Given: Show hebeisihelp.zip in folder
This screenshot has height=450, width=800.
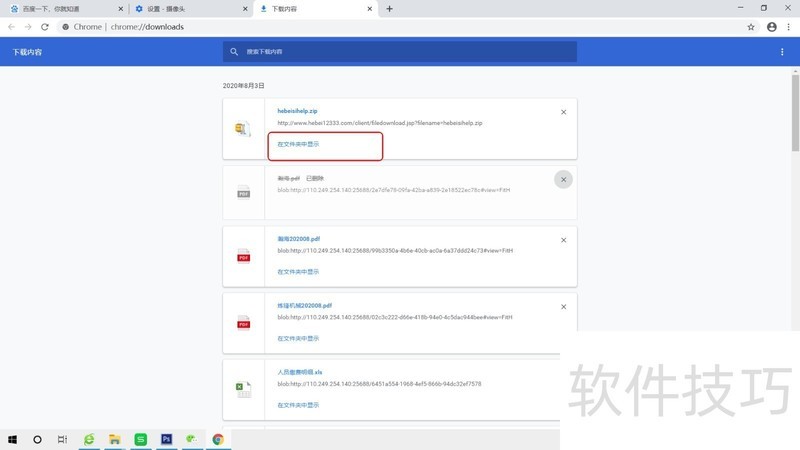Looking at the screenshot, I should pyautogui.click(x=298, y=144).
